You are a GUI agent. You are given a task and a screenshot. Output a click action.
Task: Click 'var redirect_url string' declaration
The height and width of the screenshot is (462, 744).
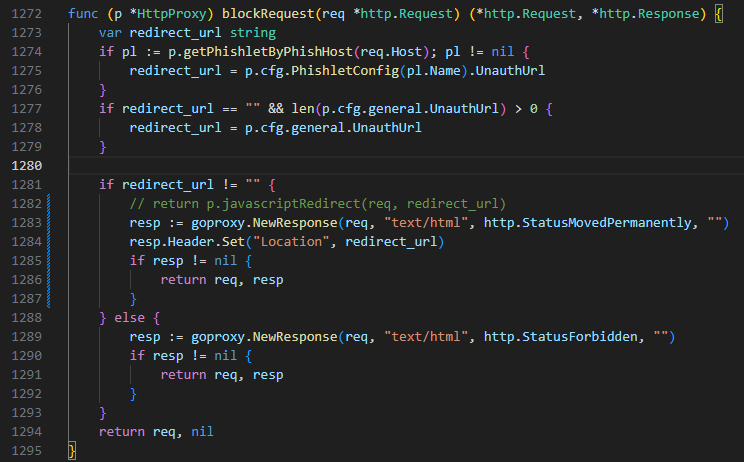point(187,33)
